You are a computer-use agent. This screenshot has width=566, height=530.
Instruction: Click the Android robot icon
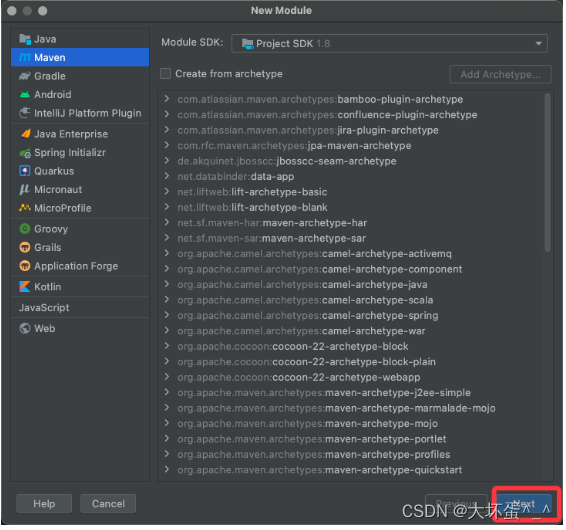point(25,95)
